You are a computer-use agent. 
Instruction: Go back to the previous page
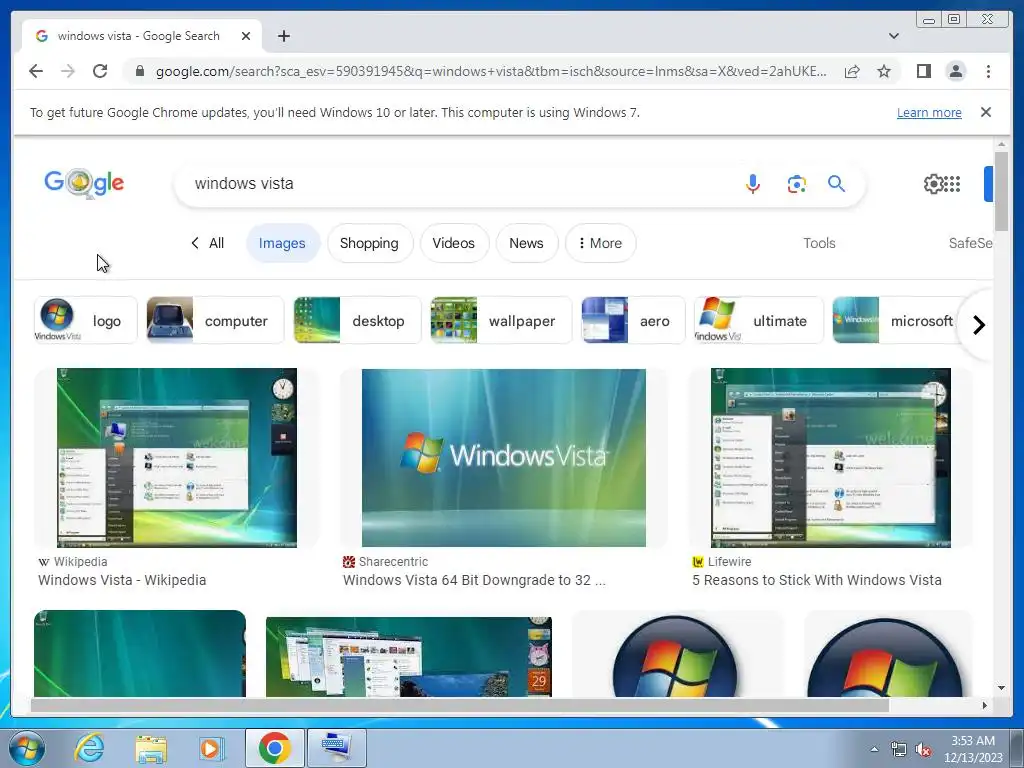pyautogui.click(x=36, y=71)
